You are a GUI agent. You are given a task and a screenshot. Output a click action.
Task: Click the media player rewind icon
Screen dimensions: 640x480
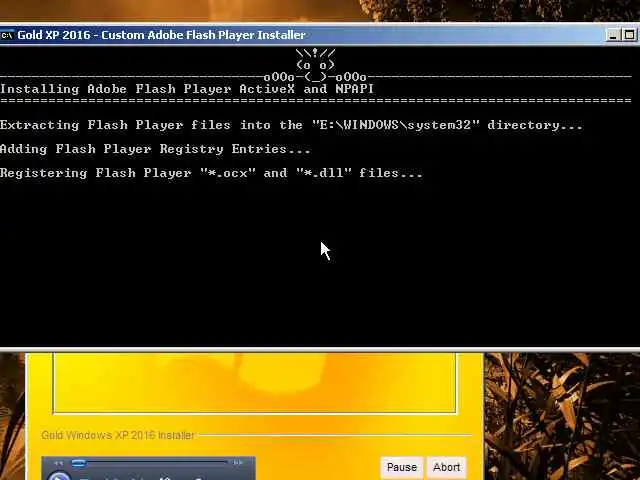59,463
